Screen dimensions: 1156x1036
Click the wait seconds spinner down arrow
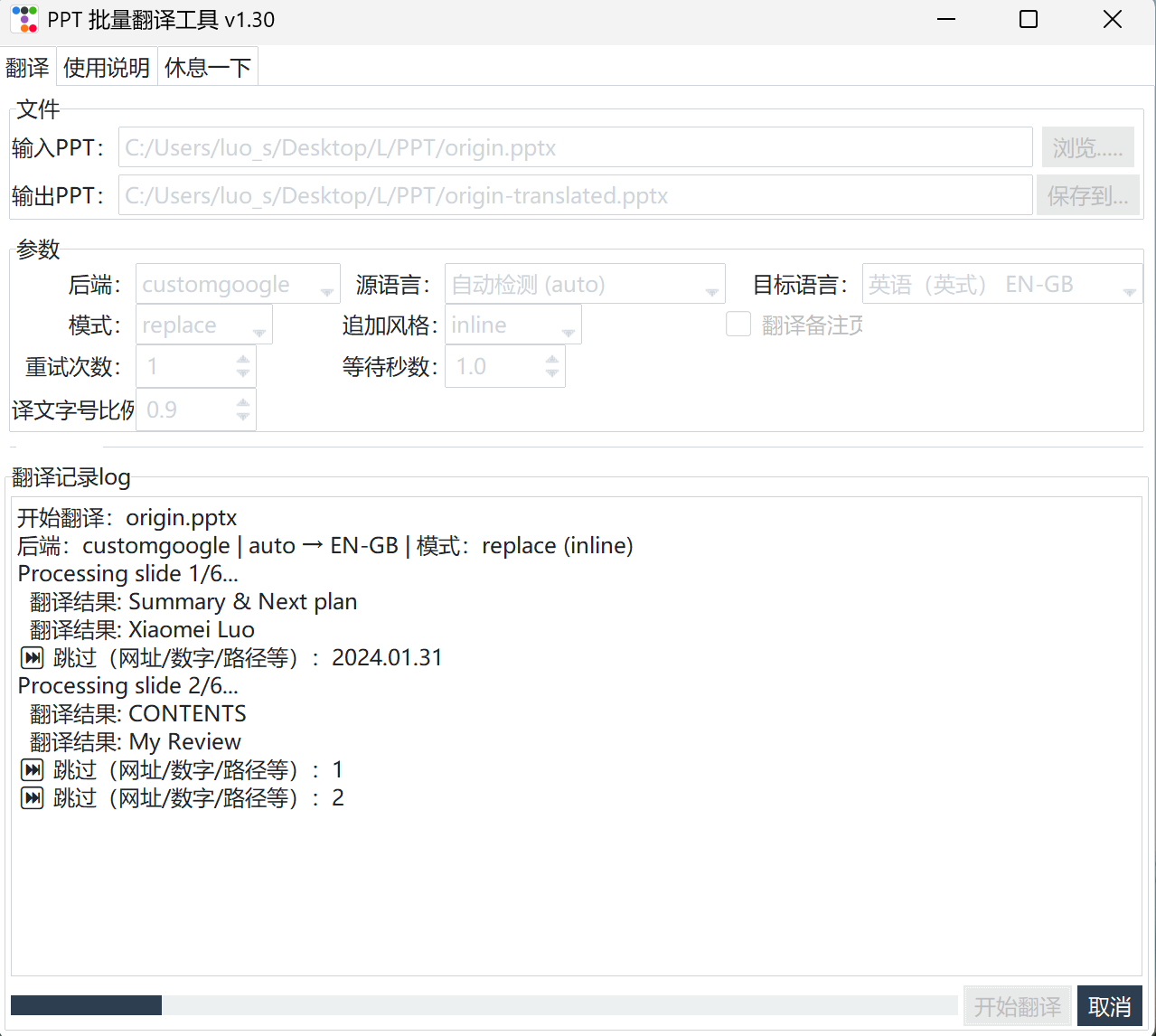point(552,373)
